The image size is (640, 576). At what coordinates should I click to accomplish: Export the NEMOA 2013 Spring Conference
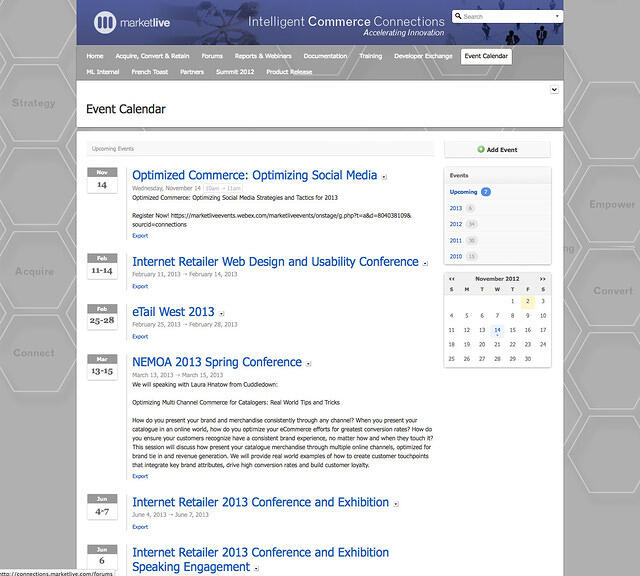[x=140, y=476]
